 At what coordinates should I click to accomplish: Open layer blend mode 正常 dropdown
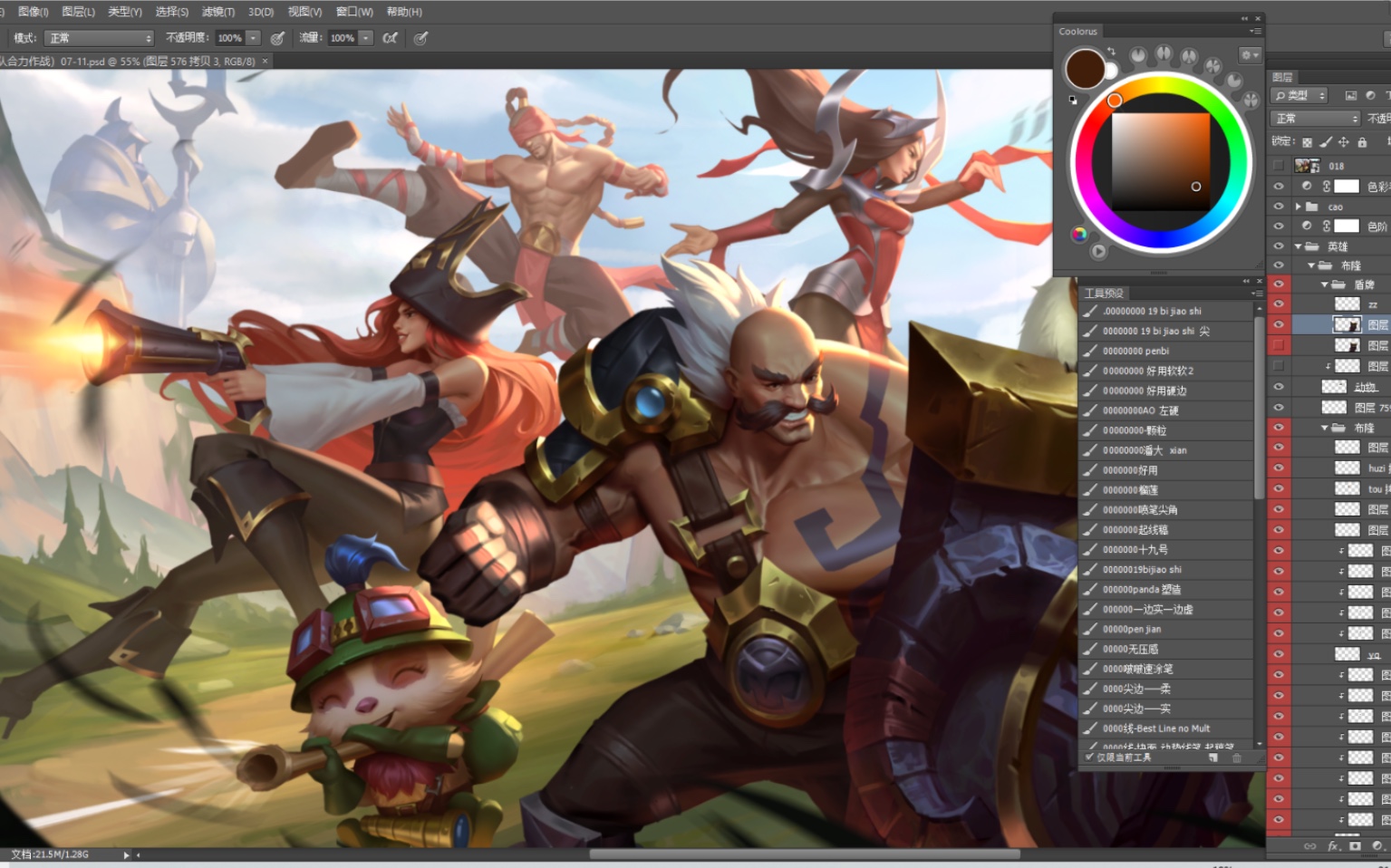click(1316, 119)
